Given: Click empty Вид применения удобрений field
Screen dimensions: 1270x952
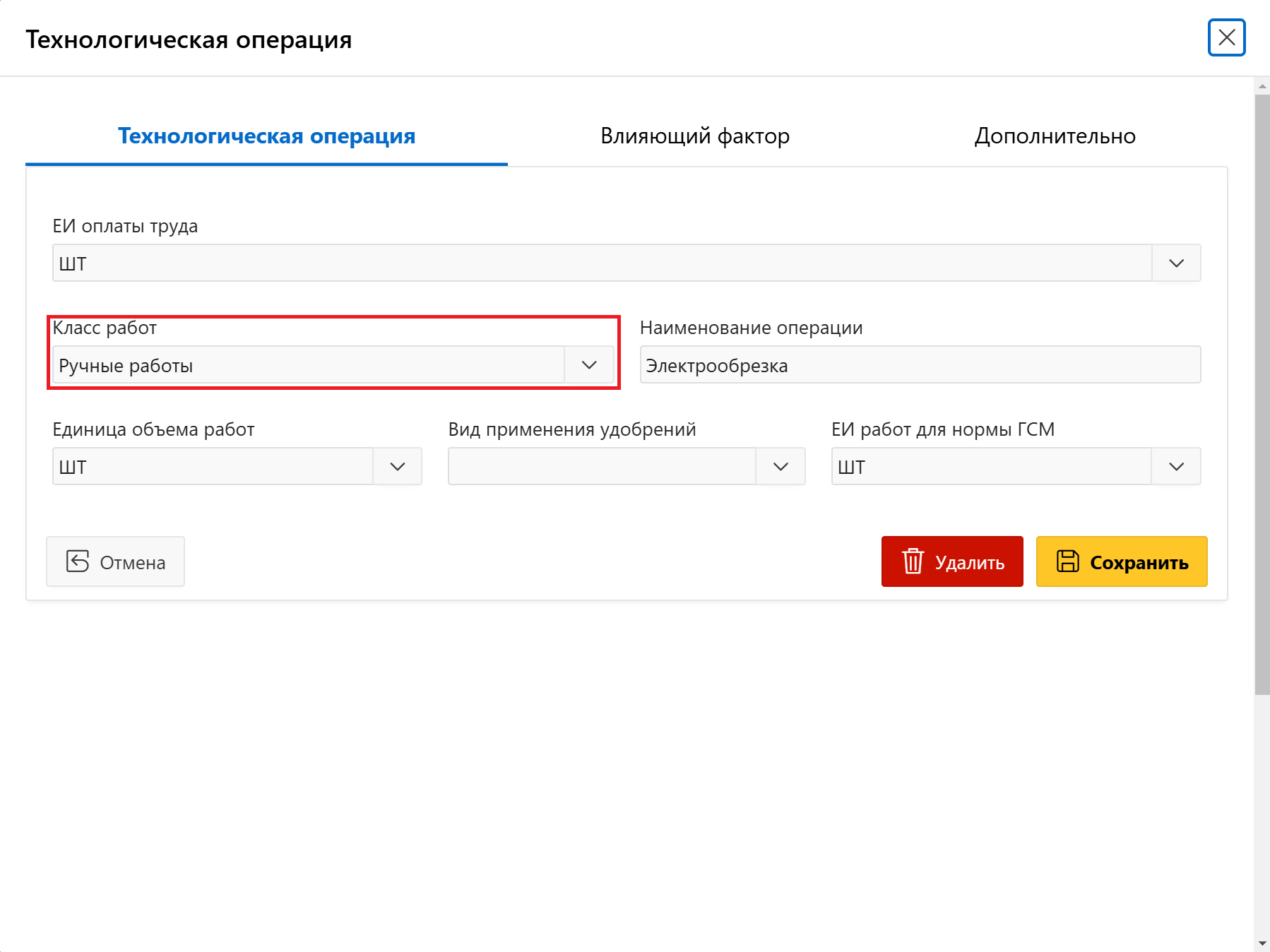Looking at the screenshot, I should point(602,467).
